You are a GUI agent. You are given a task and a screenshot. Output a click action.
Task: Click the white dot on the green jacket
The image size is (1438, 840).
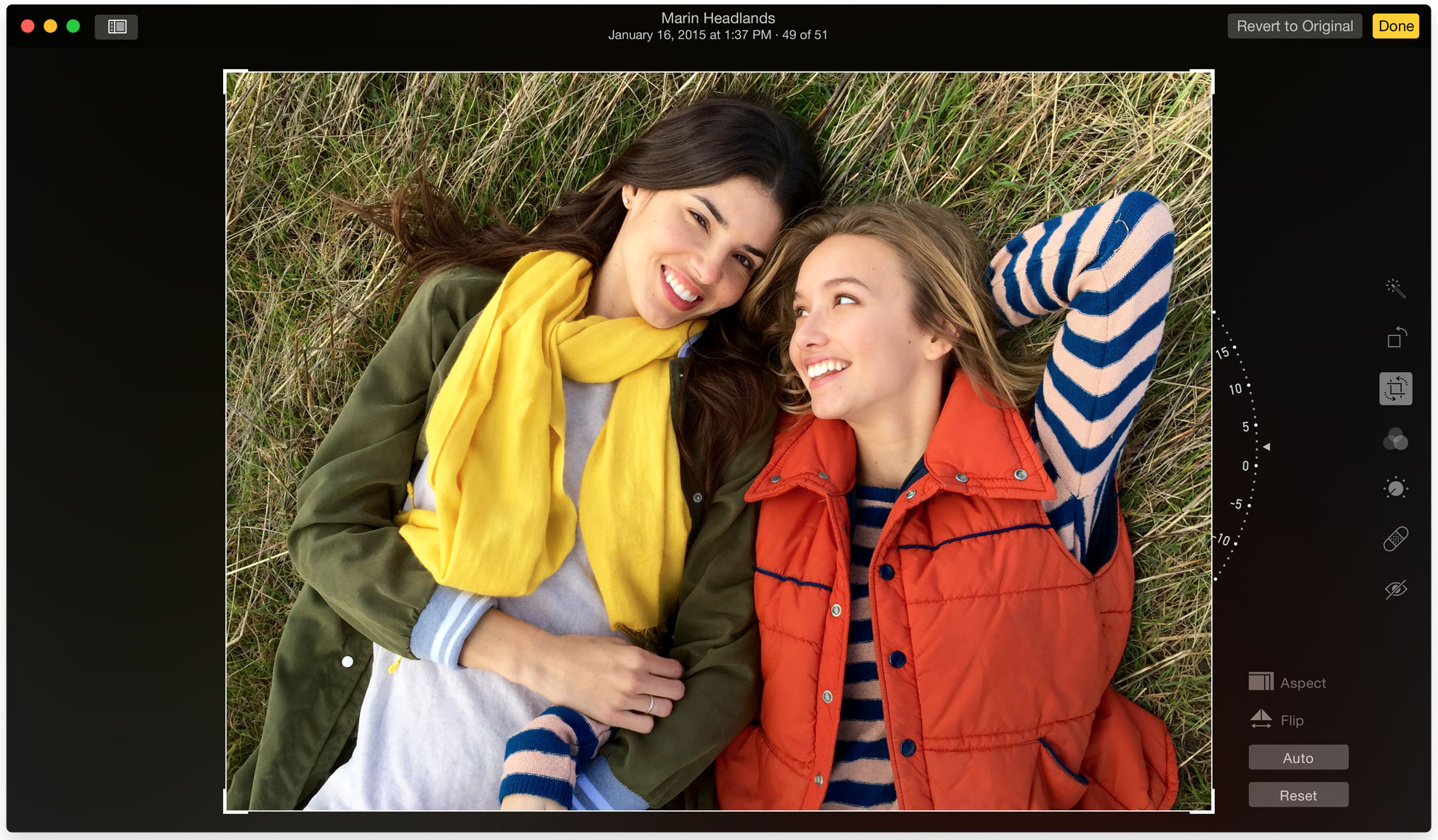(348, 661)
